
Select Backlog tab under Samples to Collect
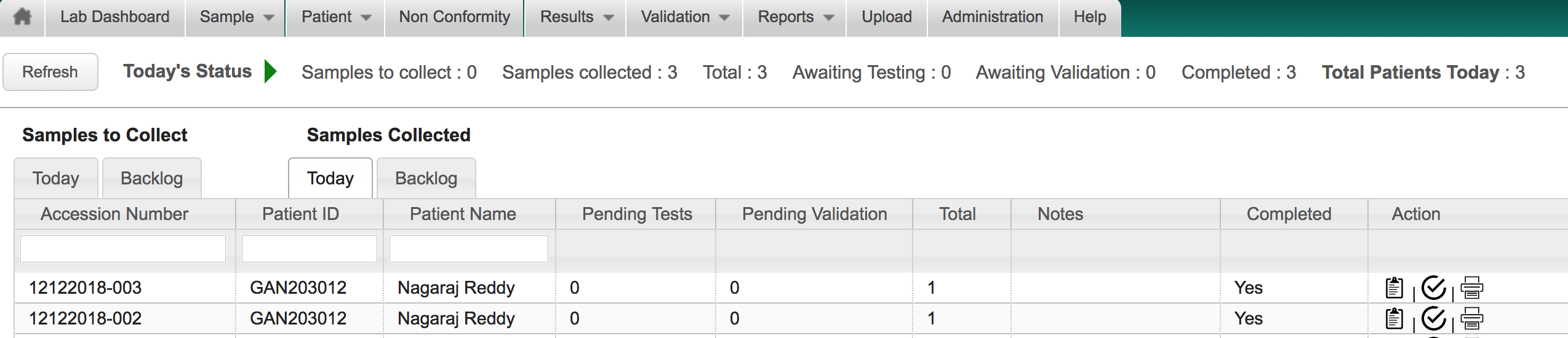(x=152, y=178)
